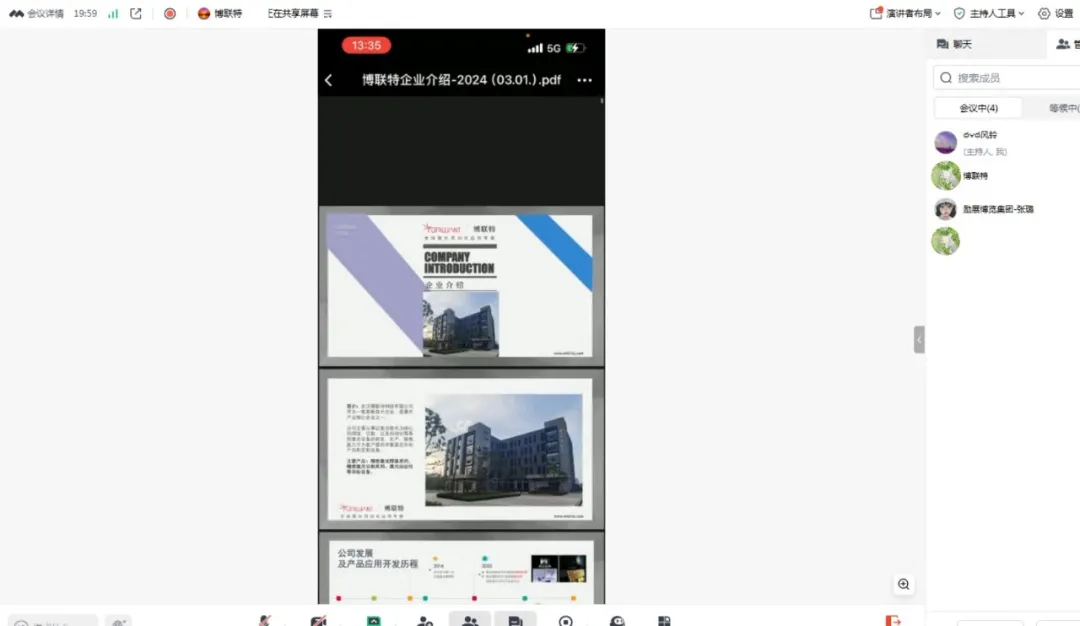Open 设置 settings

tap(1056, 13)
